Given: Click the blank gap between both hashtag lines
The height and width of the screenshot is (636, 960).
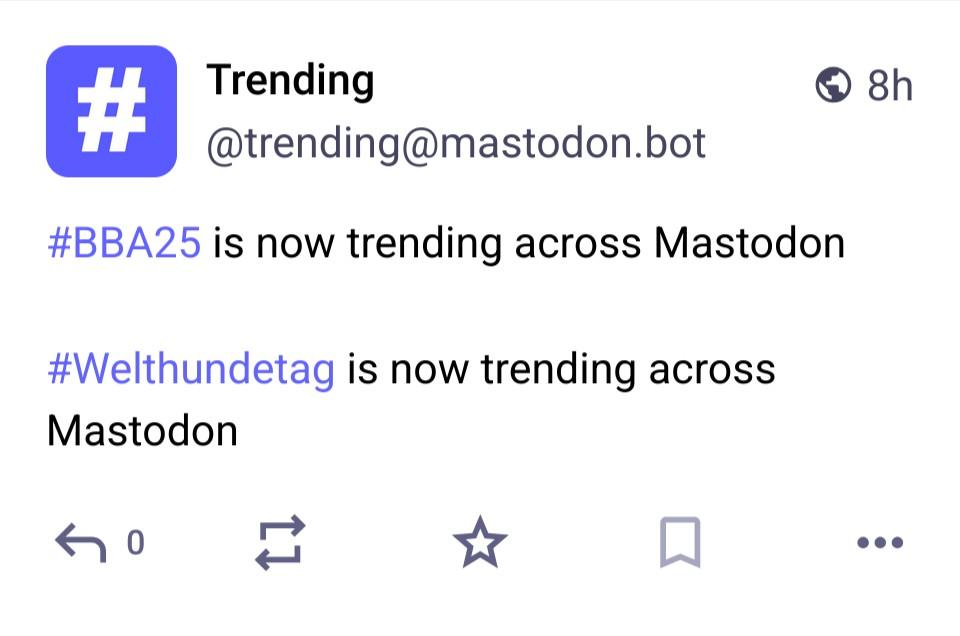Looking at the screenshot, I should [x=400, y=306].
